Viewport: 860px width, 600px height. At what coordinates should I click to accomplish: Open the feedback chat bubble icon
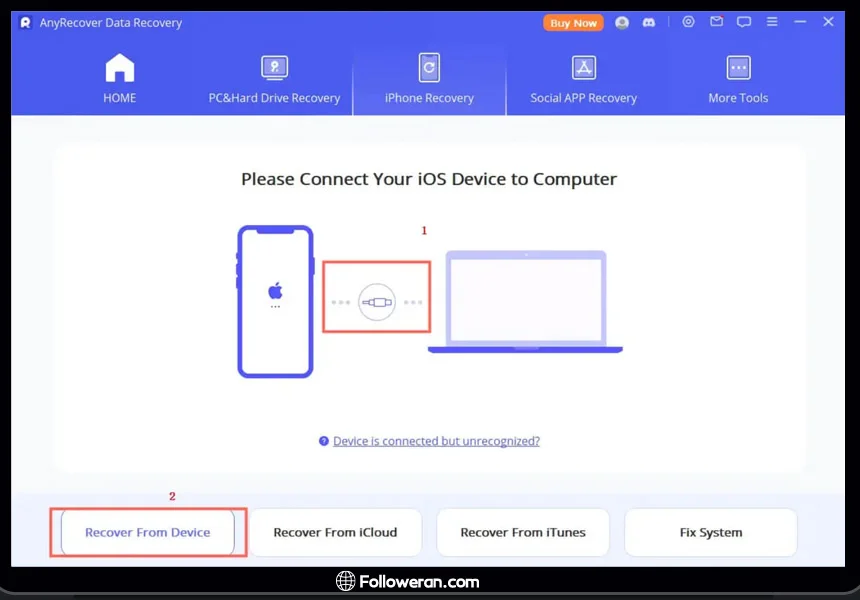click(744, 22)
